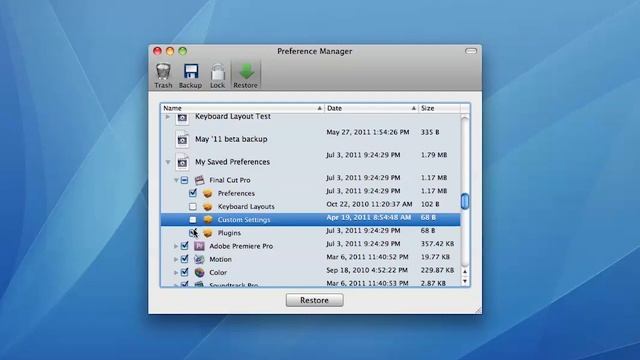640x360 pixels.
Task: Click the Final Cut Pro clapperboard icon
Action: [199, 180]
